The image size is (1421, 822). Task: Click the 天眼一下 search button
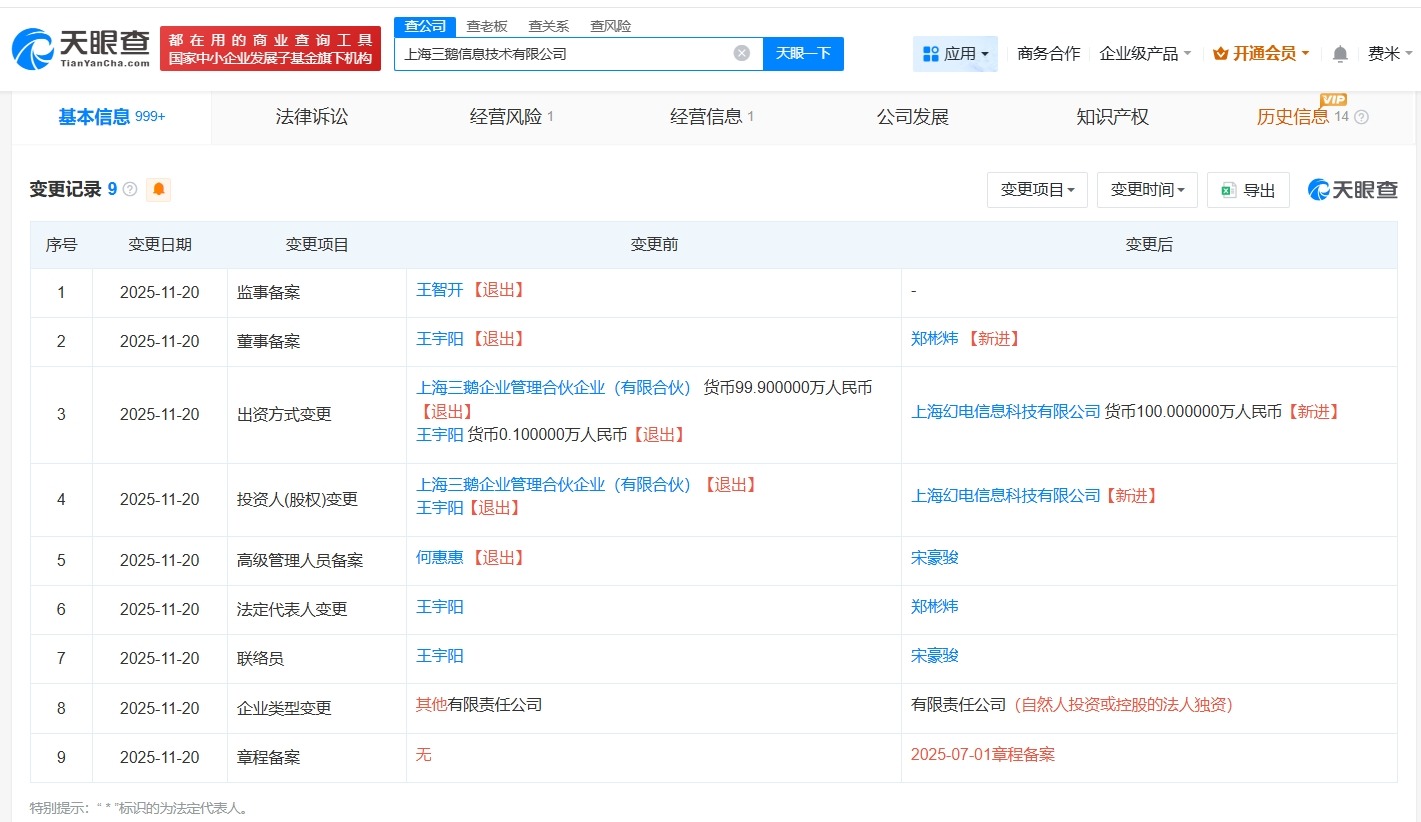pos(805,54)
